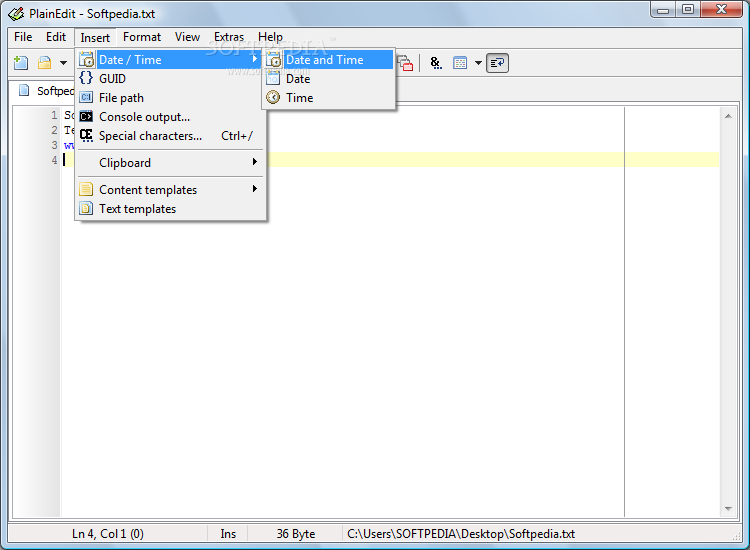Open the dropdown arrow next to calendar icon
Viewport: 750px width, 550px height.
[478, 63]
